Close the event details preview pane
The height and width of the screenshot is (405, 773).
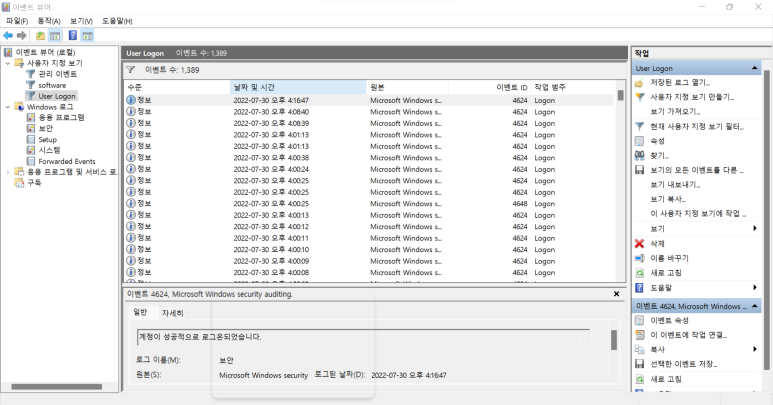click(616, 294)
